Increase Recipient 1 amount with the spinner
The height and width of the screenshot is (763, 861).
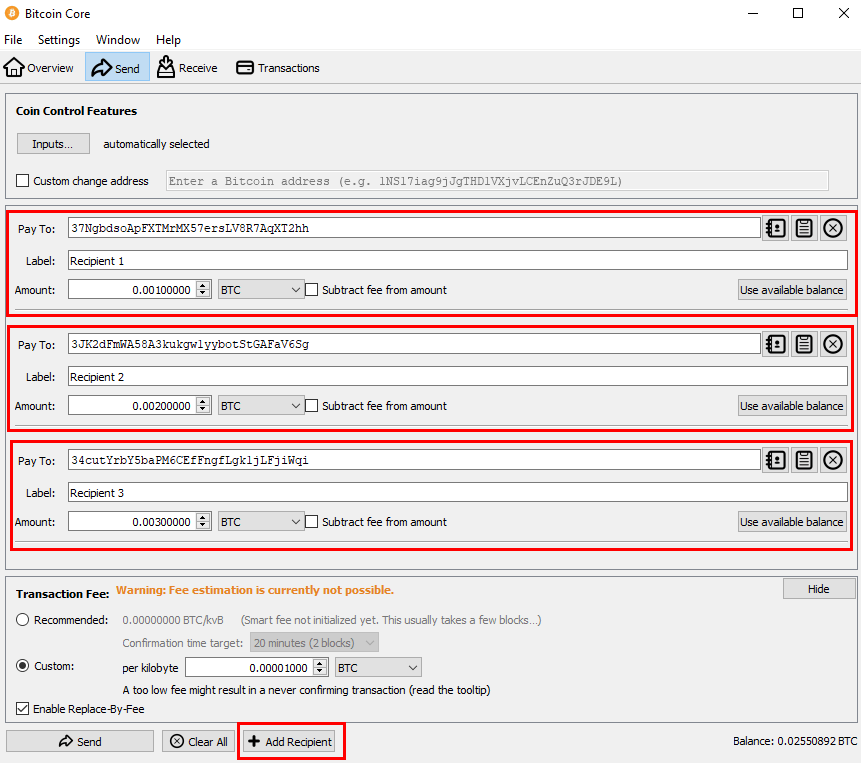(x=203, y=286)
